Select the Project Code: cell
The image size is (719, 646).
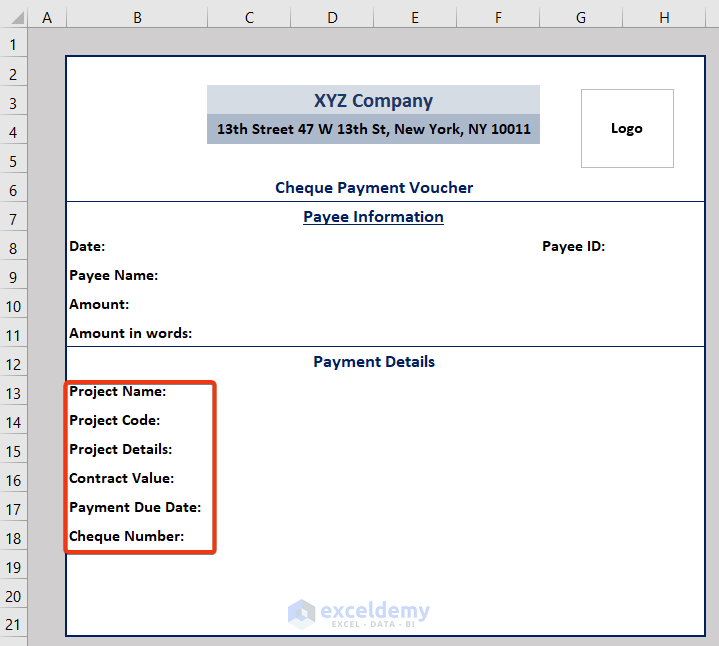(x=137, y=420)
